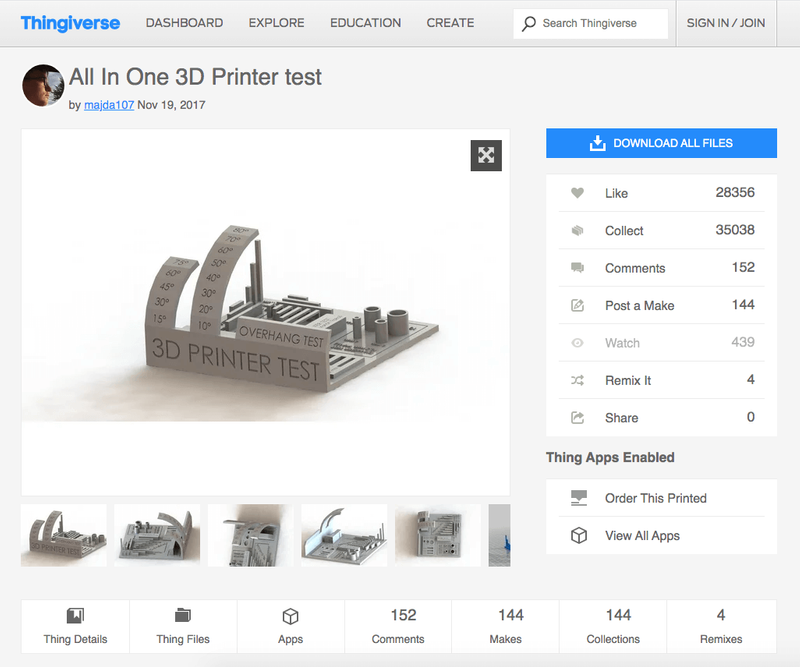Click the Comments speech bubble icon
Viewport: 800px width, 667px height.
(x=577, y=268)
